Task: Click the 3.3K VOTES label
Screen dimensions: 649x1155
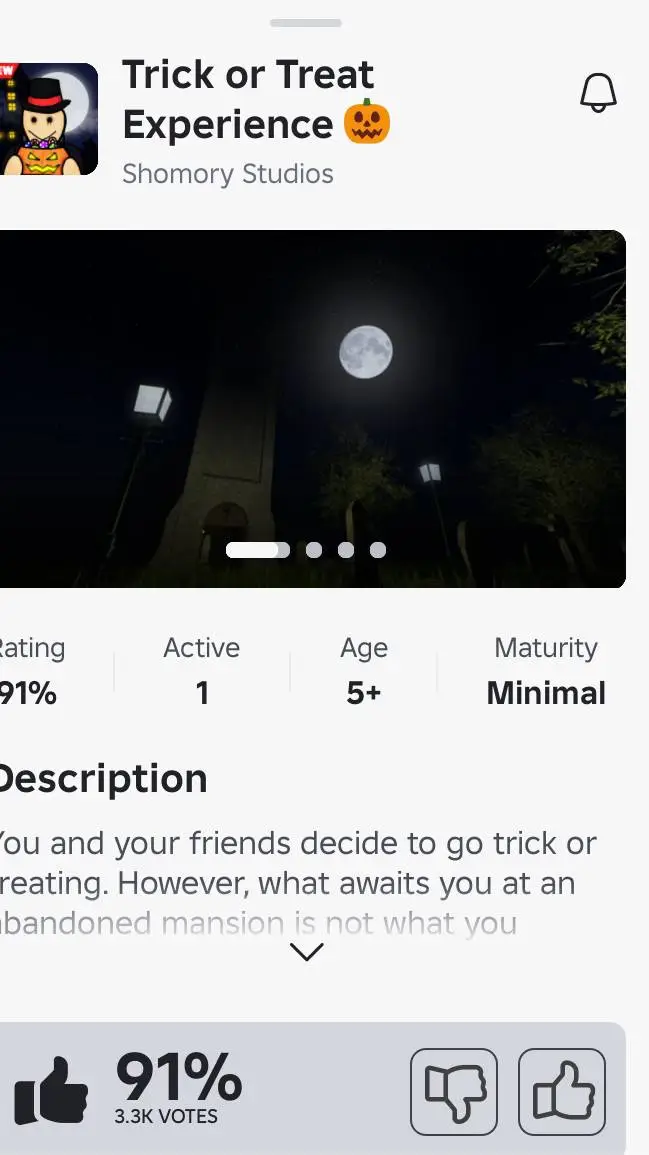Action: point(167,1116)
